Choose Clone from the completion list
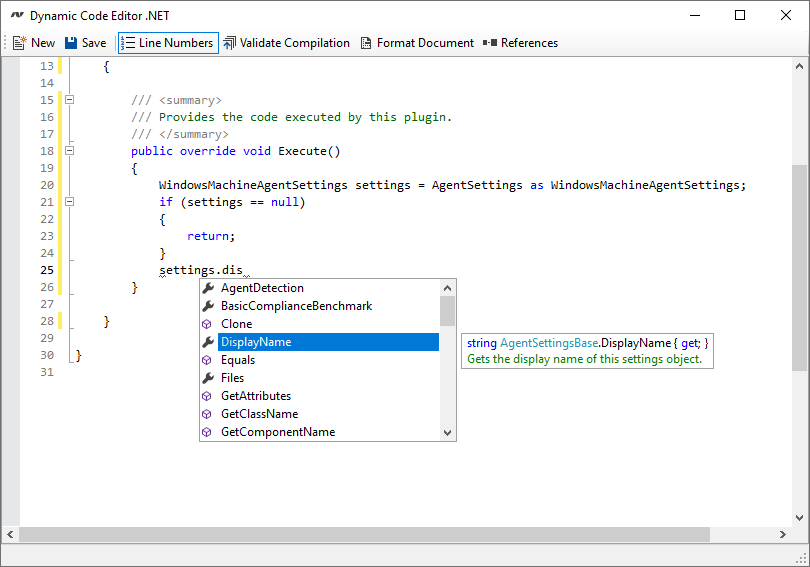Screen dimensions: 810x567 coord(320,324)
